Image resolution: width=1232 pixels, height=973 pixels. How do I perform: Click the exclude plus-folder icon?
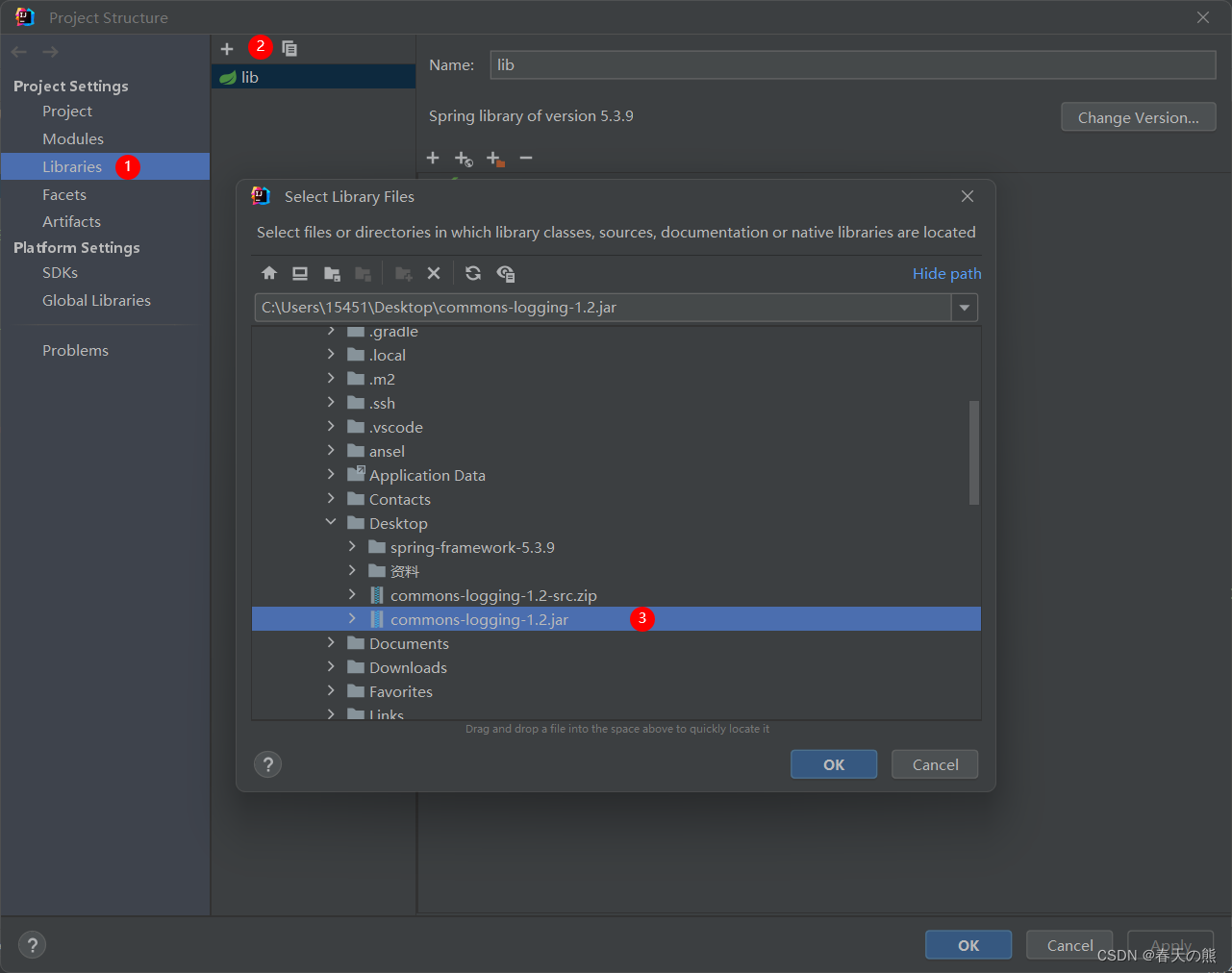(x=495, y=159)
